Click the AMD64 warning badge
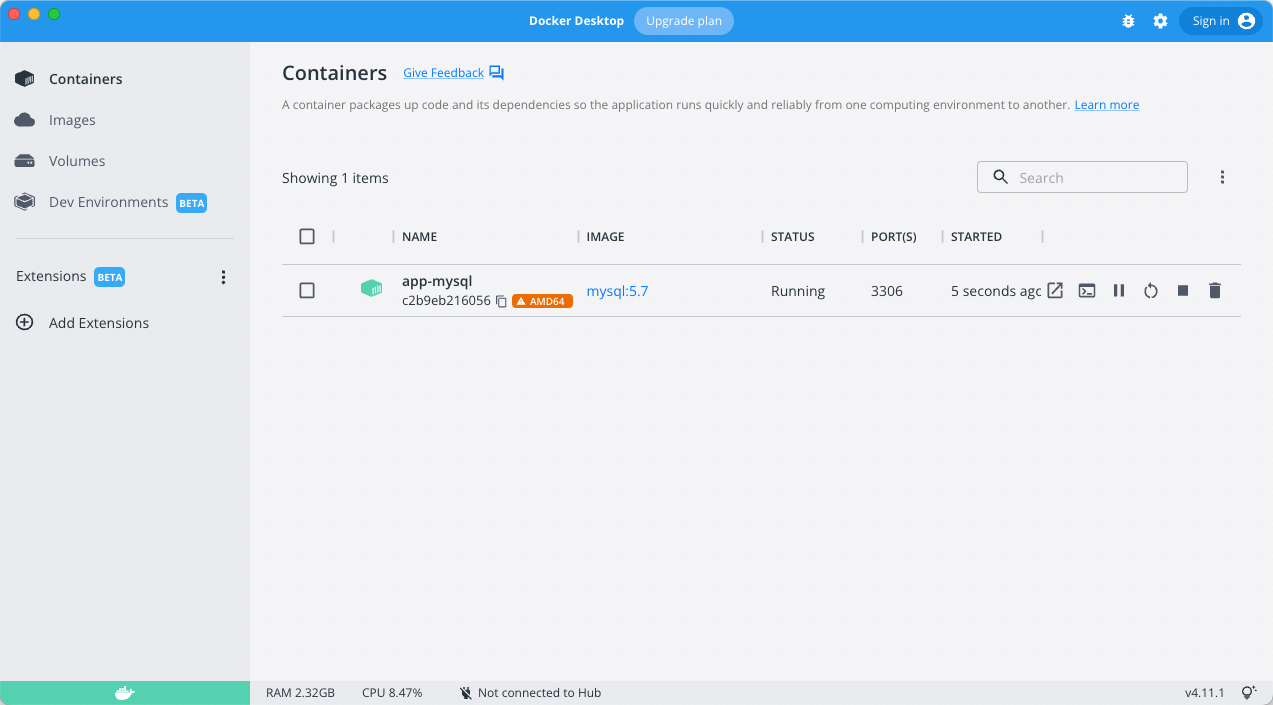1273x705 pixels. [542, 301]
